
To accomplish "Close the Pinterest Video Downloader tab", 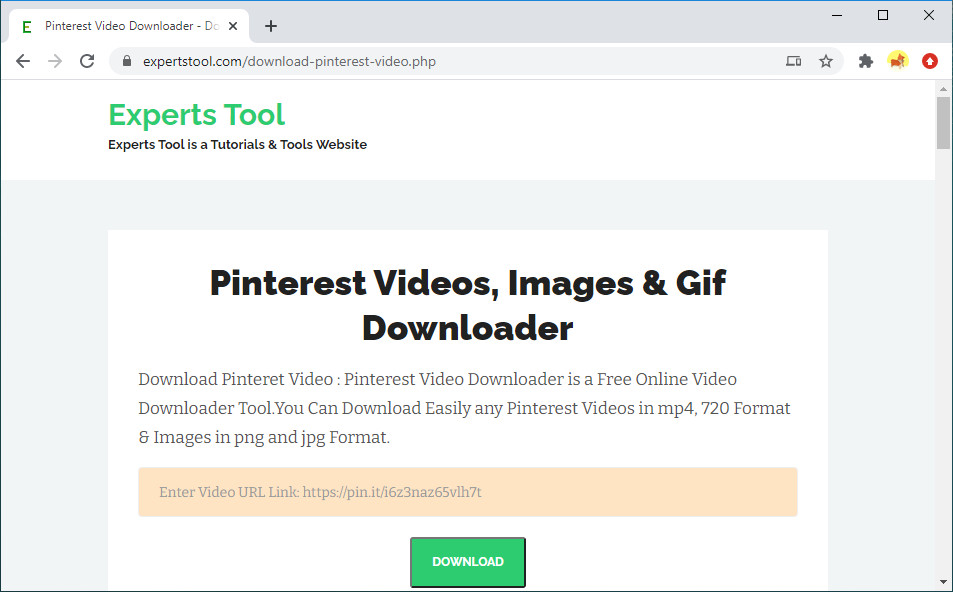I will click(233, 26).
